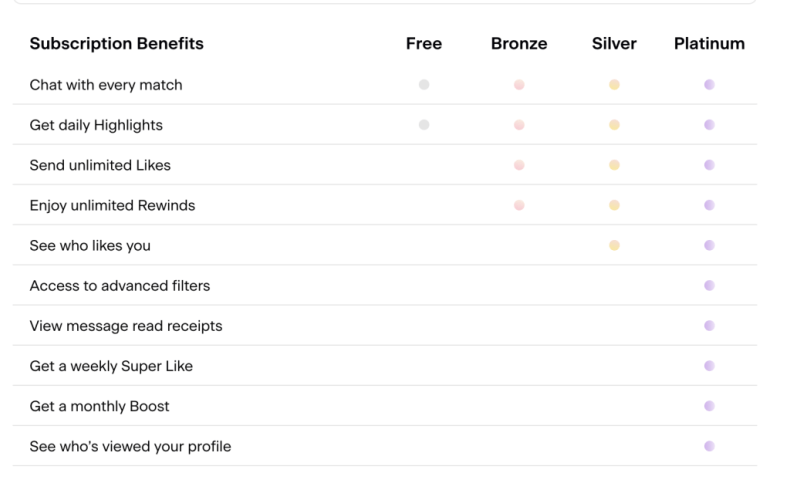The height and width of the screenshot is (500, 790).
Task: Click the Platinum dot for Get a weekly Super Like
Action: click(709, 366)
